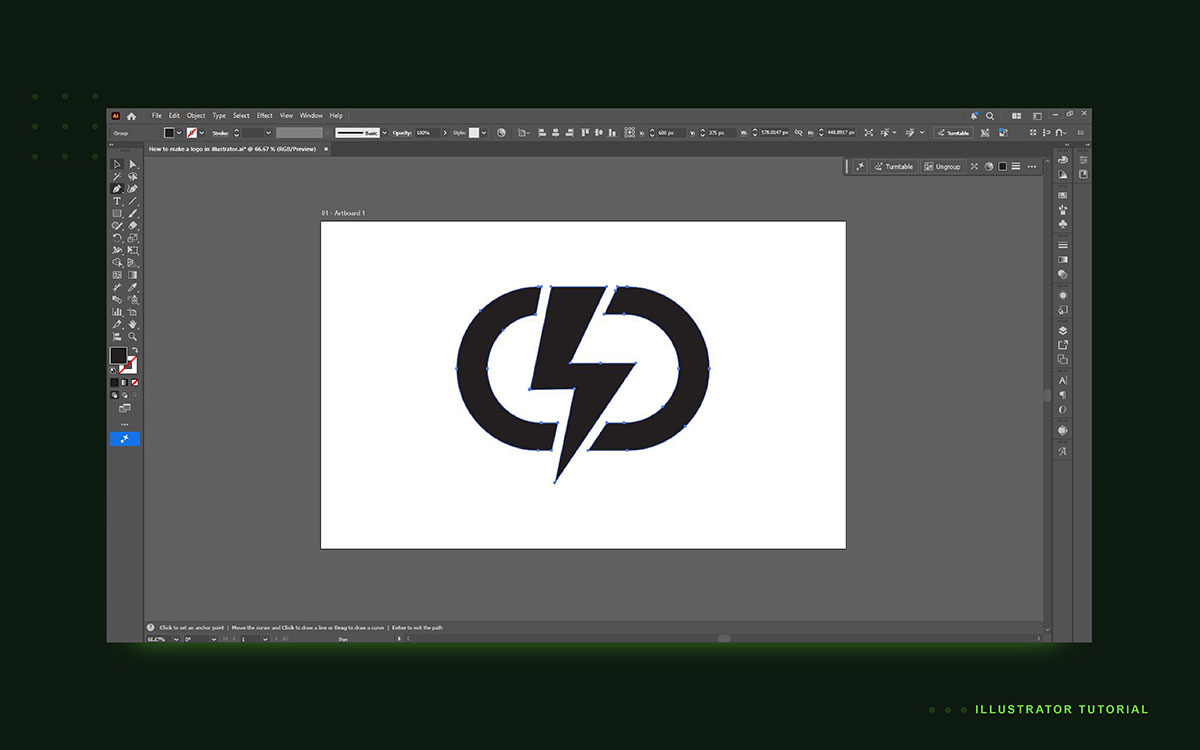Change screen mode button in toolbar
Image resolution: width=1200 pixels, height=750 pixels.
pos(125,408)
